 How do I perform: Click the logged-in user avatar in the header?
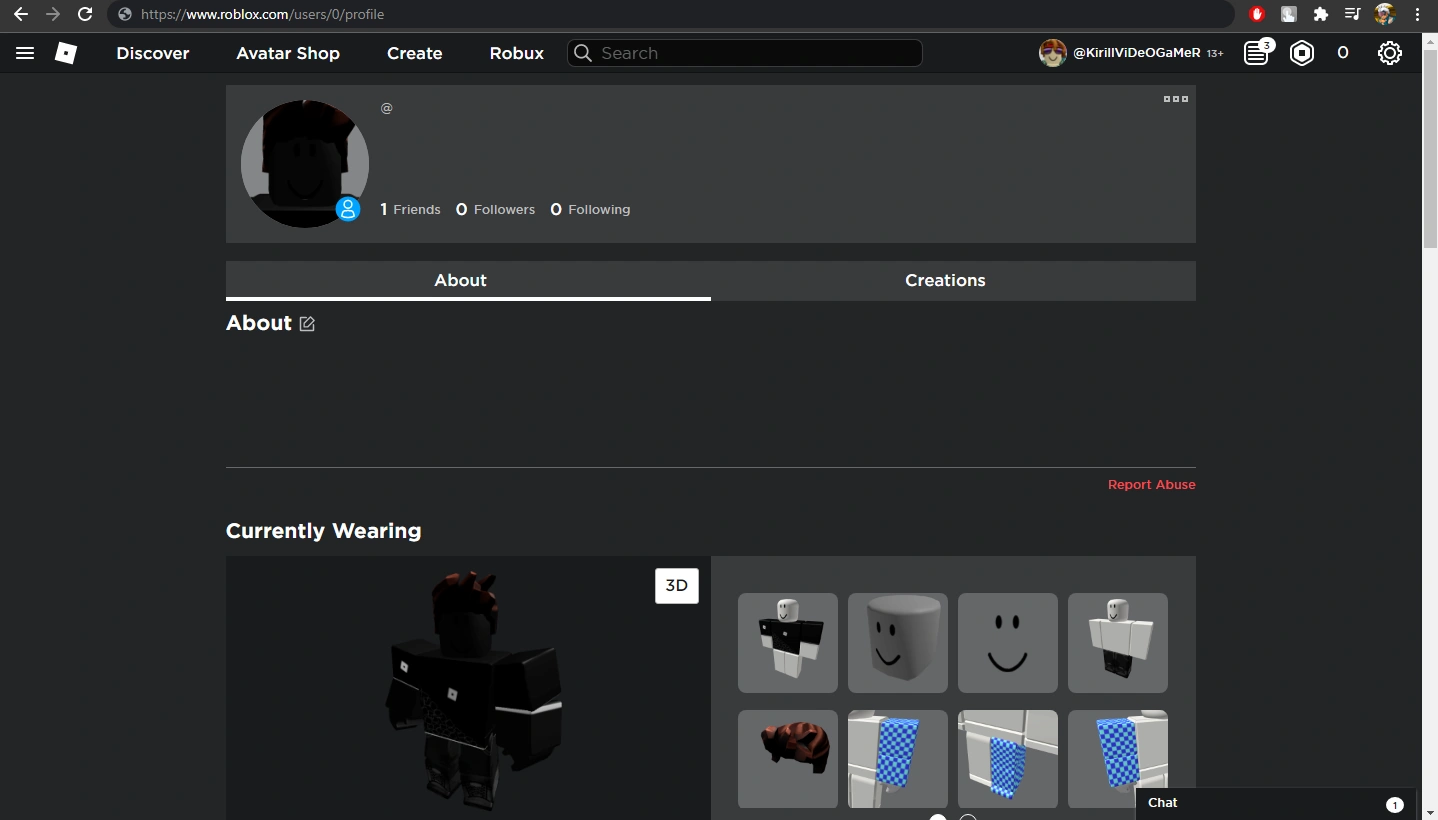pyautogui.click(x=1052, y=53)
